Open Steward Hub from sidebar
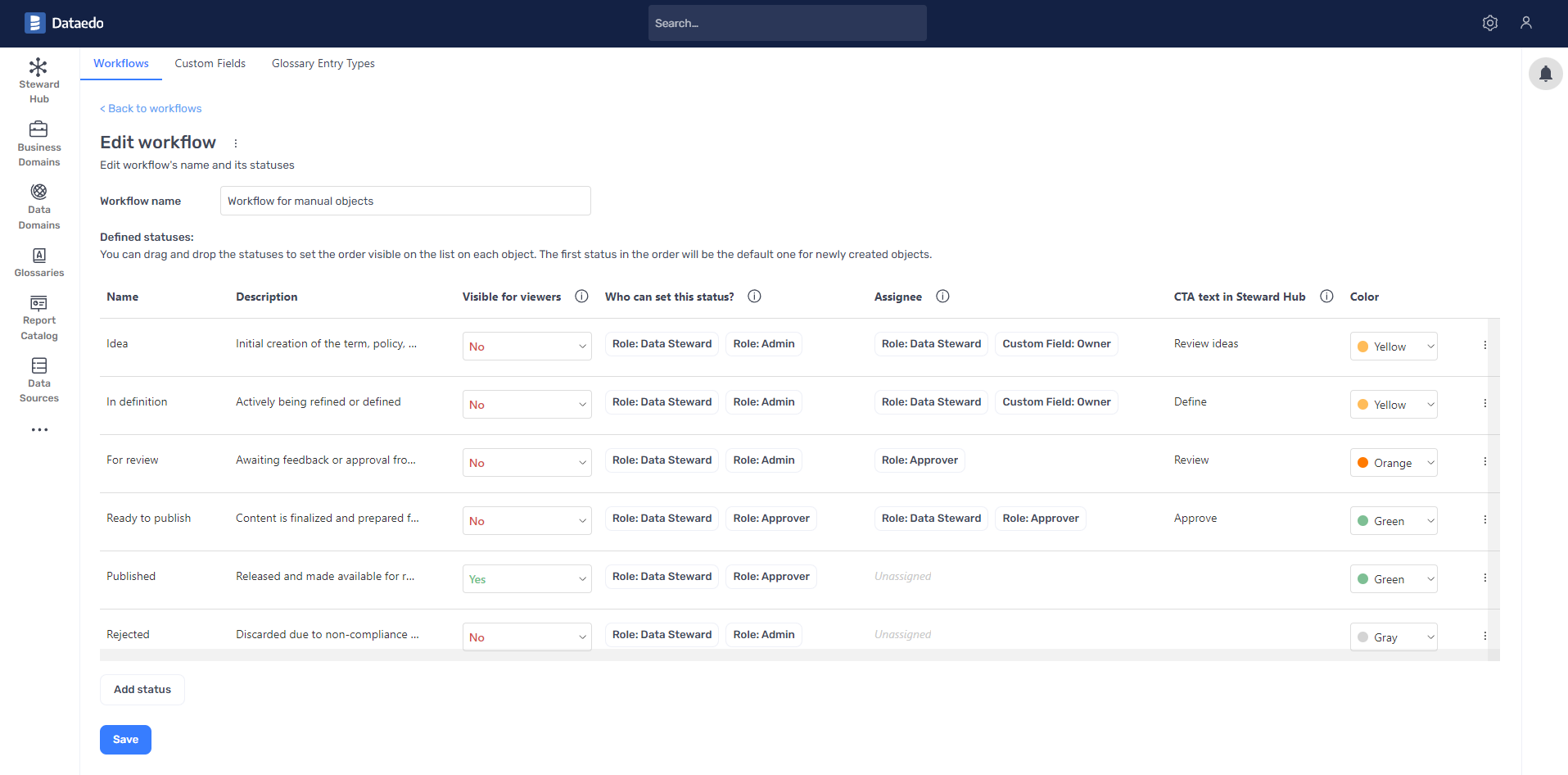1568x775 pixels. [x=39, y=80]
